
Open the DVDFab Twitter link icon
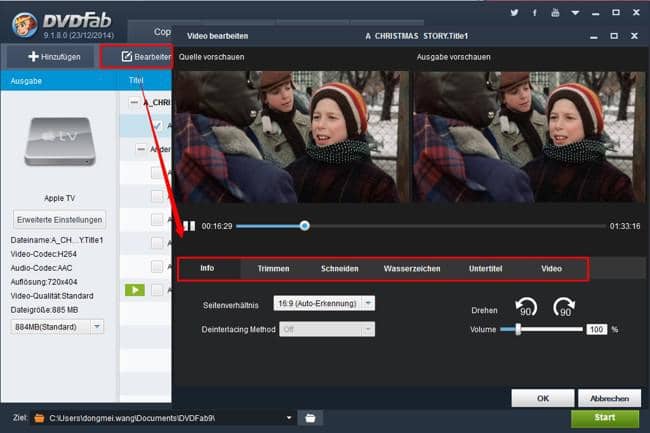pos(514,12)
